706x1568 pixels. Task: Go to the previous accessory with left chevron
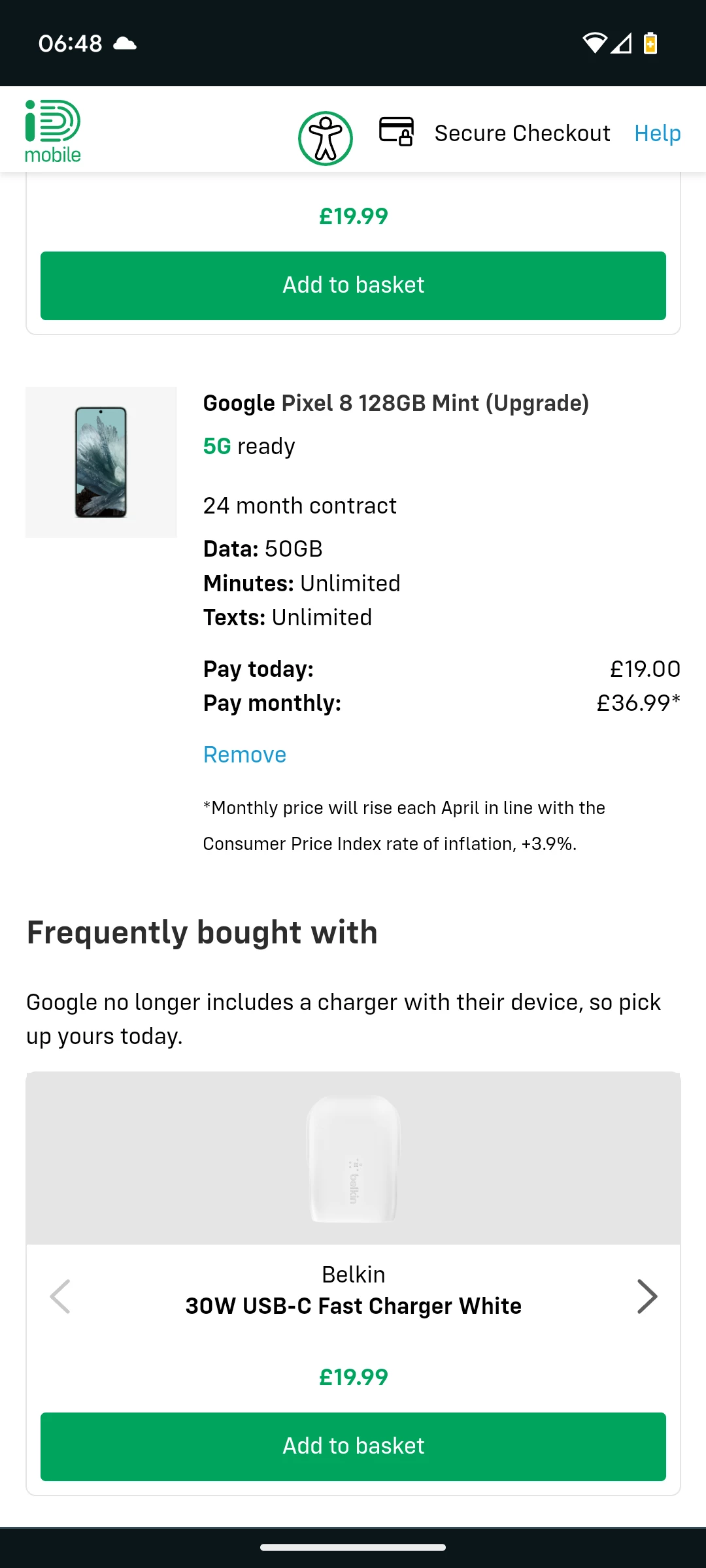click(x=60, y=1296)
